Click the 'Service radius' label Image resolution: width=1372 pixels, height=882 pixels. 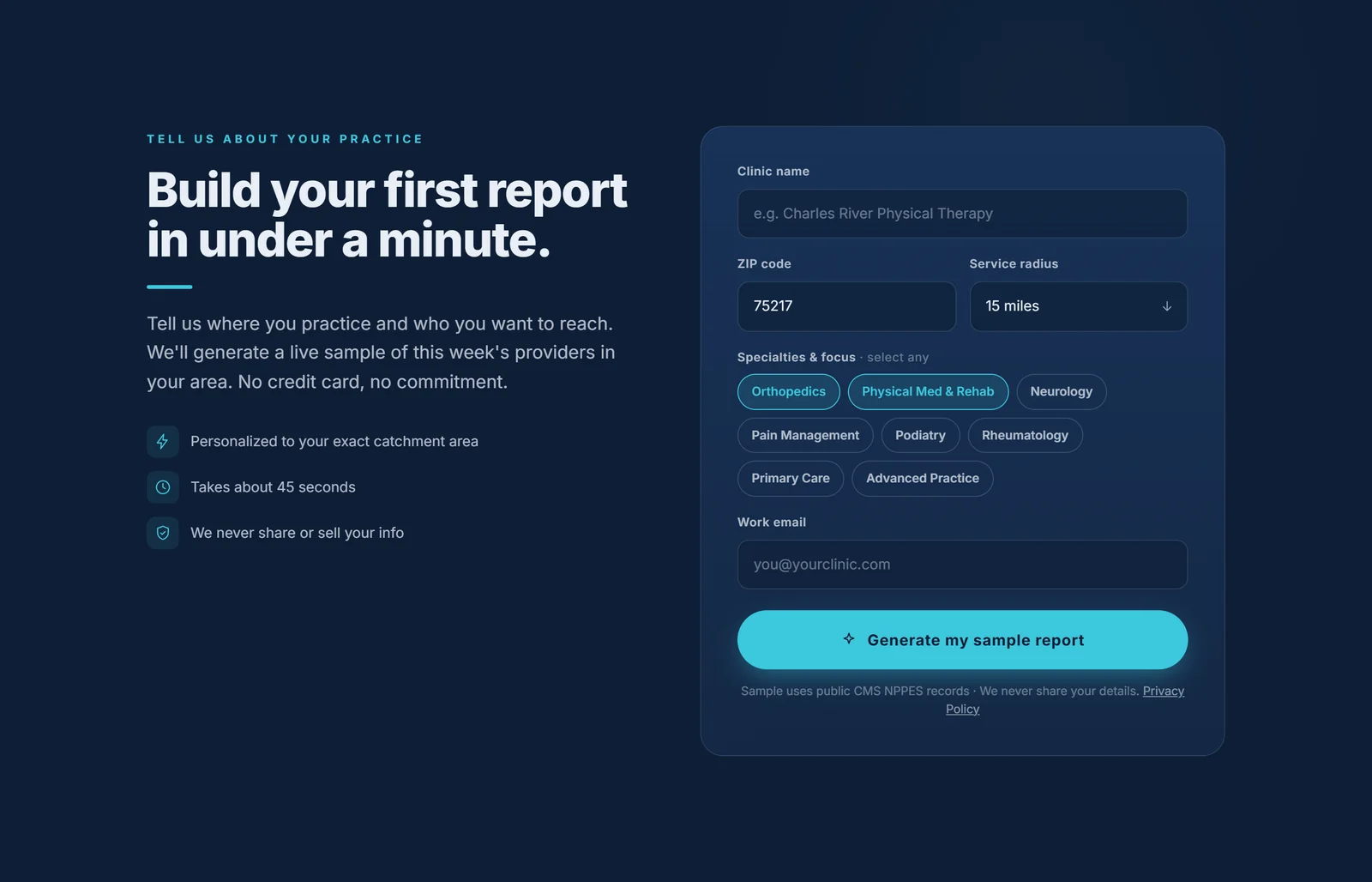1014,264
